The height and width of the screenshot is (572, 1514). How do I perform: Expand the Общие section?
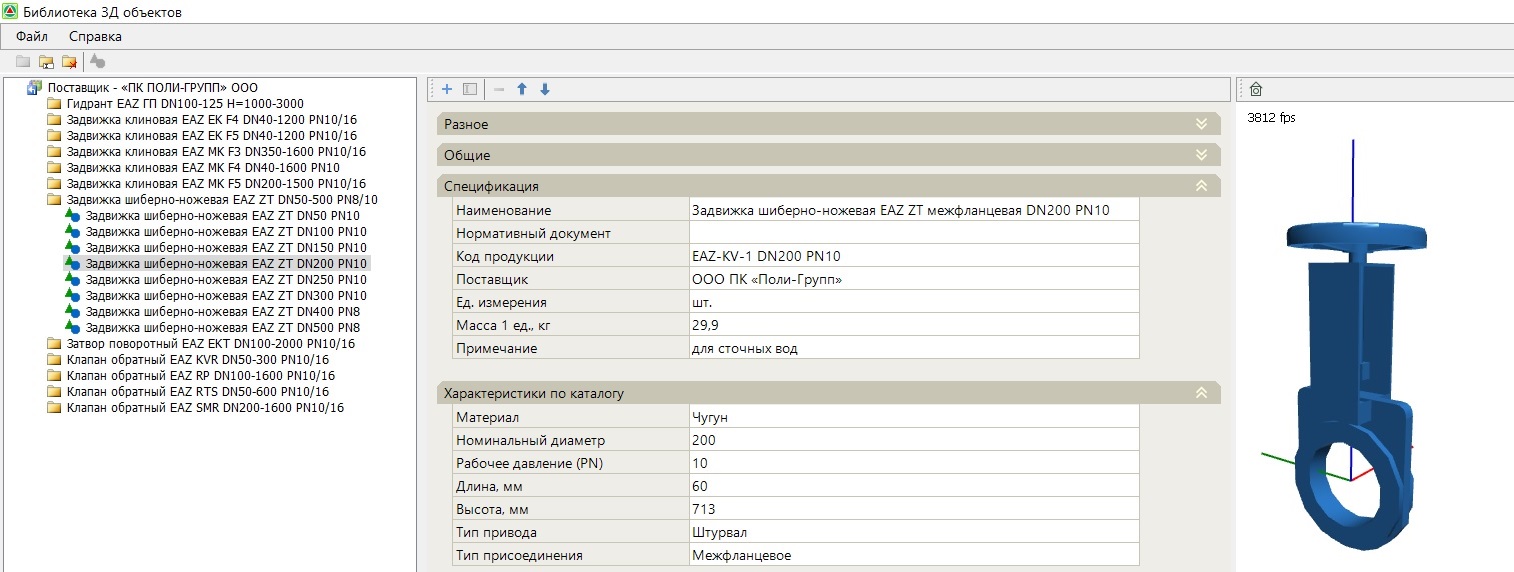click(1201, 155)
